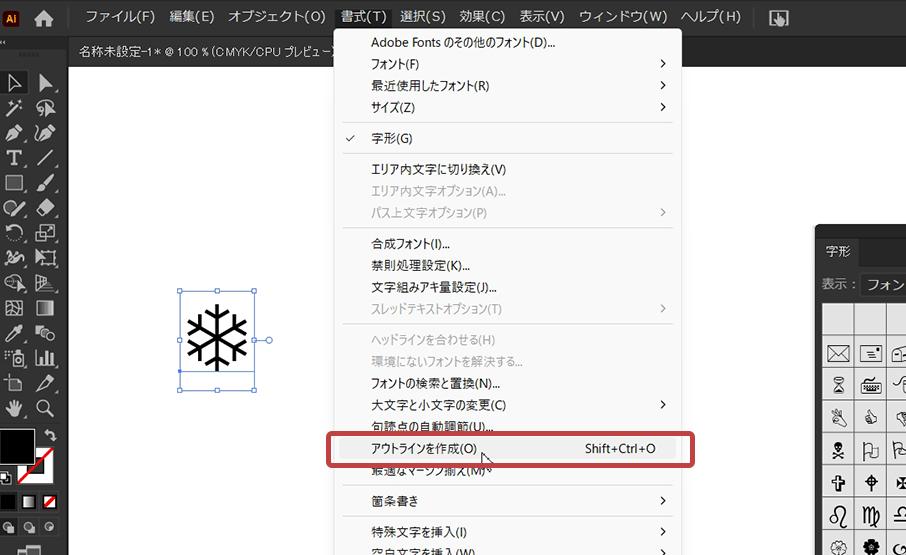This screenshot has width=906, height=555.
Task: Apply solid Color mode button
Action: pyautogui.click(x=8, y=502)
